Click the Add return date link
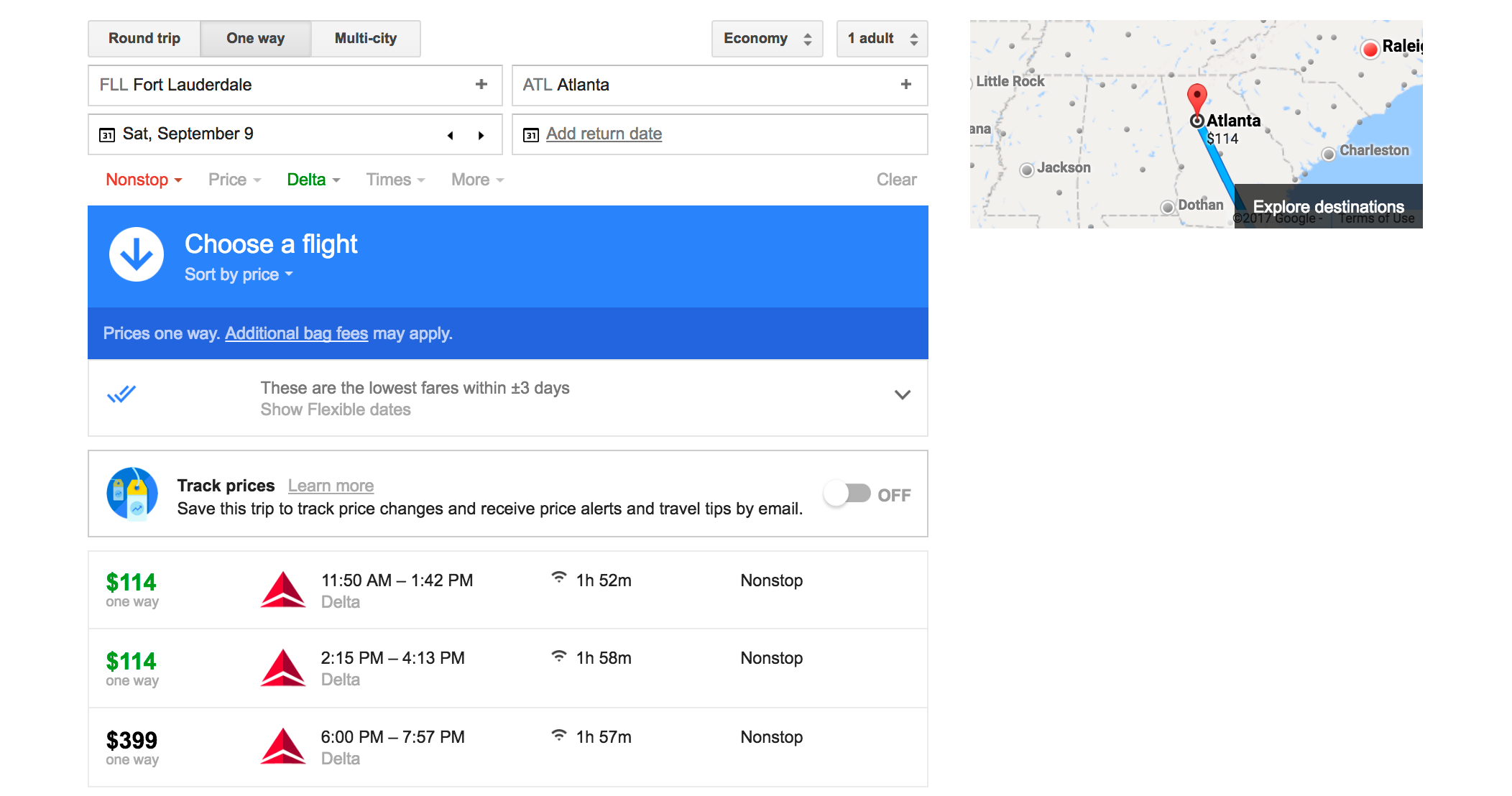Viewport: 1512px width, 796px height. click(x=604, y=134)
